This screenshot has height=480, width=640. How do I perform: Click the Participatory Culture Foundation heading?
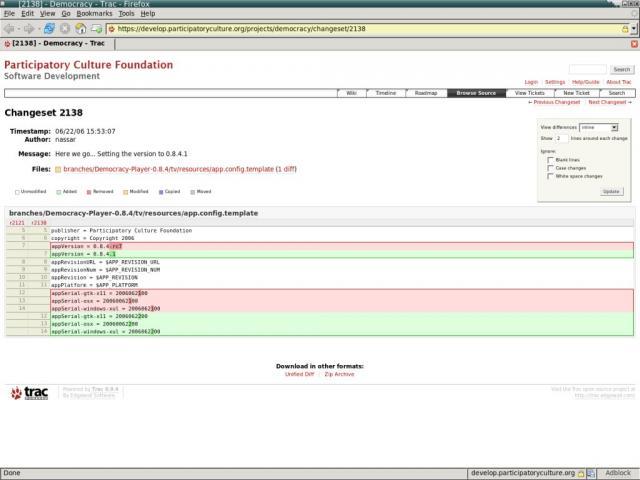point(89,65)
